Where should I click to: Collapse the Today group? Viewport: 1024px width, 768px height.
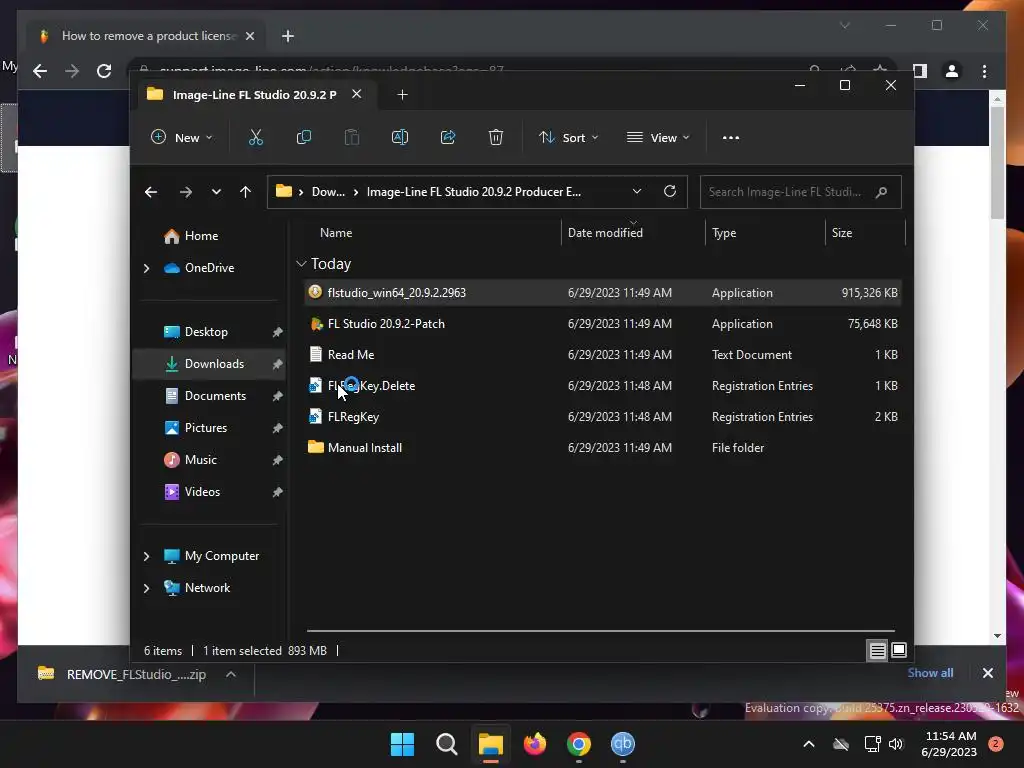pyautogui.click(x=301, y=264)
